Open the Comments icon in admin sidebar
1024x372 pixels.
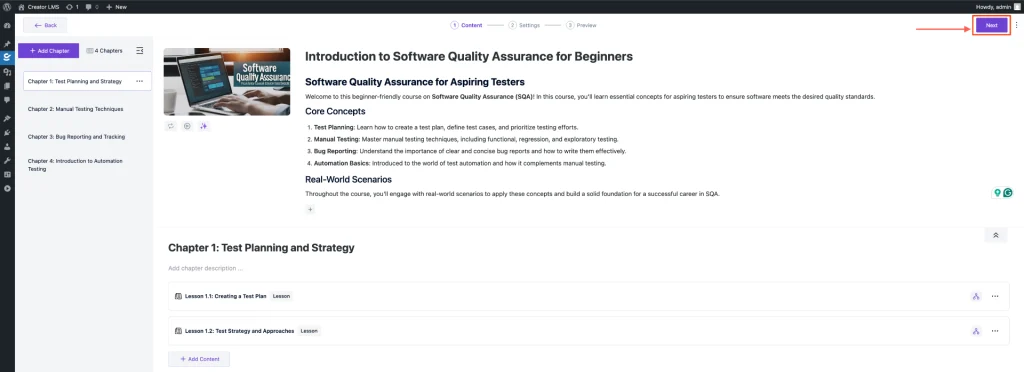(7, 100)
